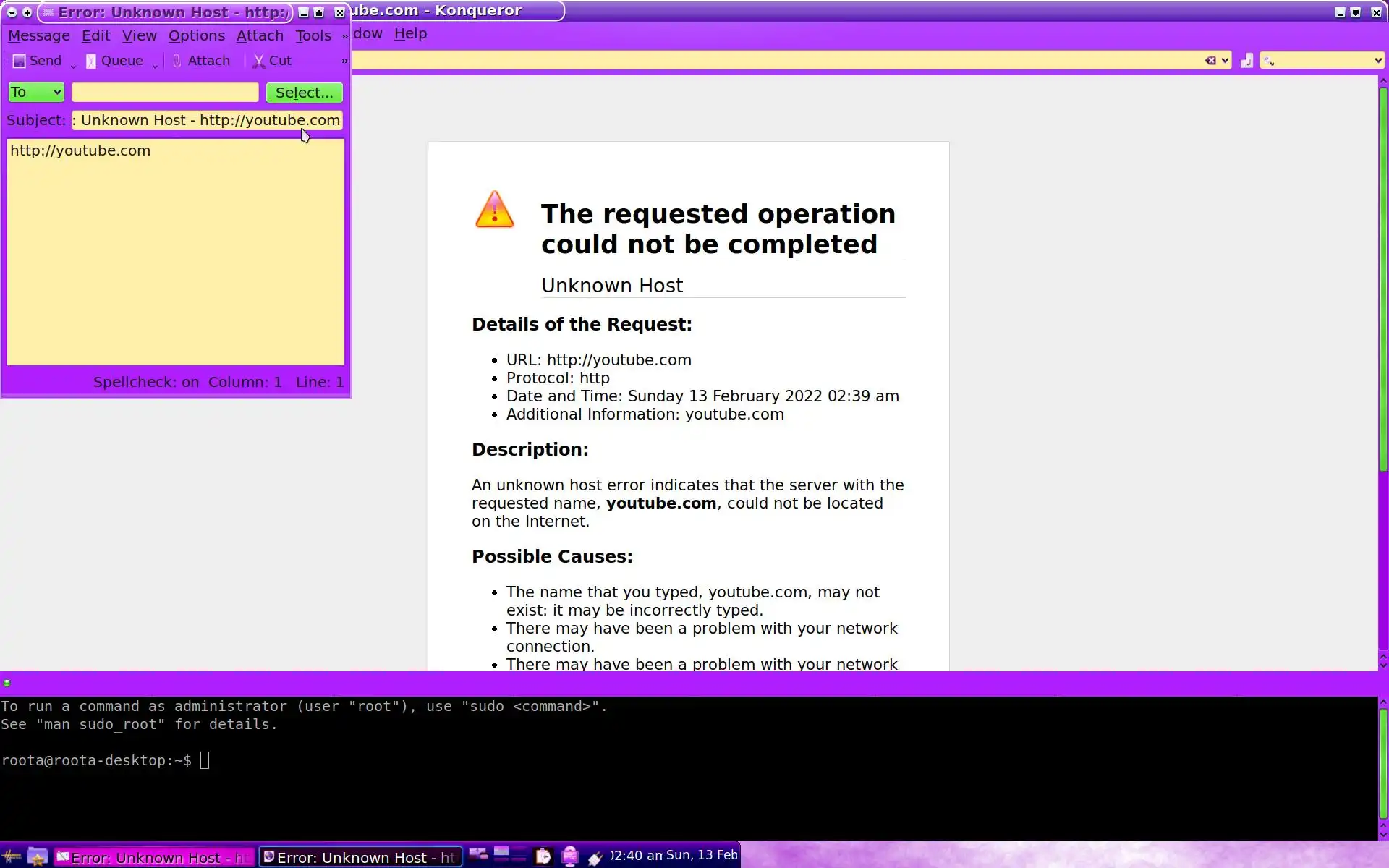The height and width of the screenshot is (868, 1389).
Task: Expand the To recipient type dropdown
Action: click(x=36, y=93)
